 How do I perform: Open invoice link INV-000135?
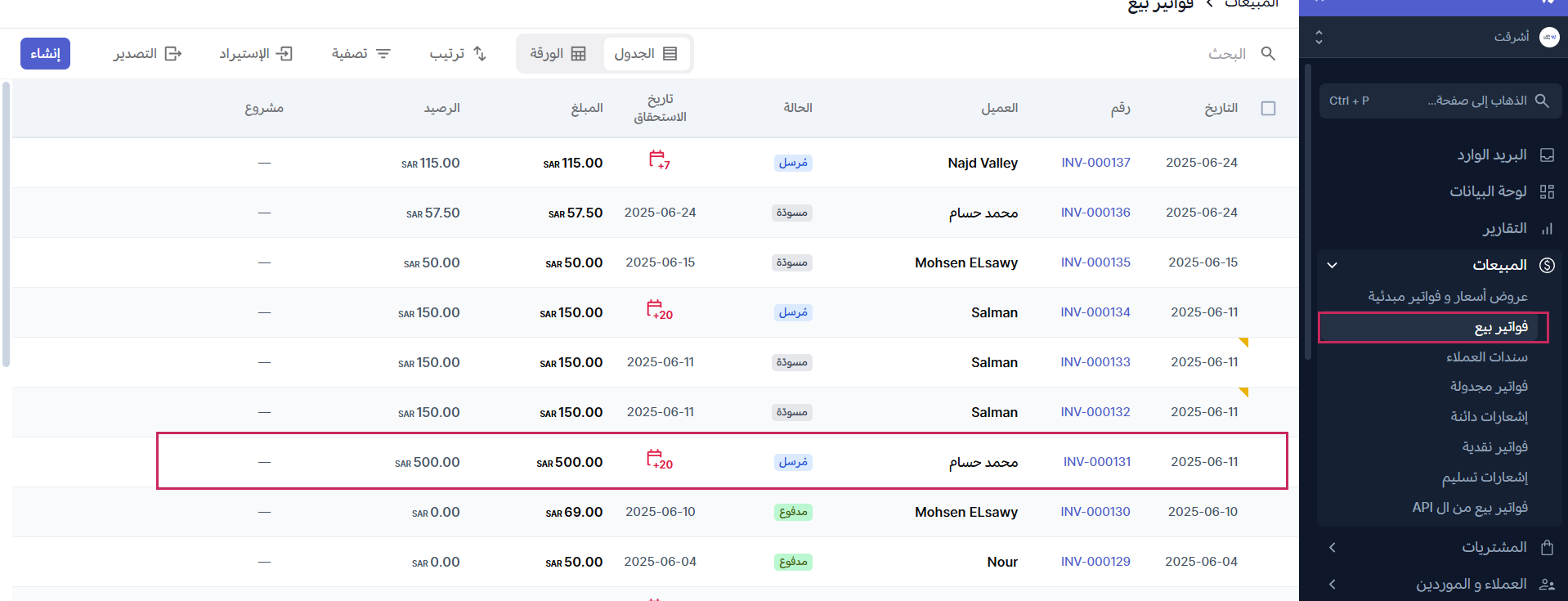pos(1095,262)
